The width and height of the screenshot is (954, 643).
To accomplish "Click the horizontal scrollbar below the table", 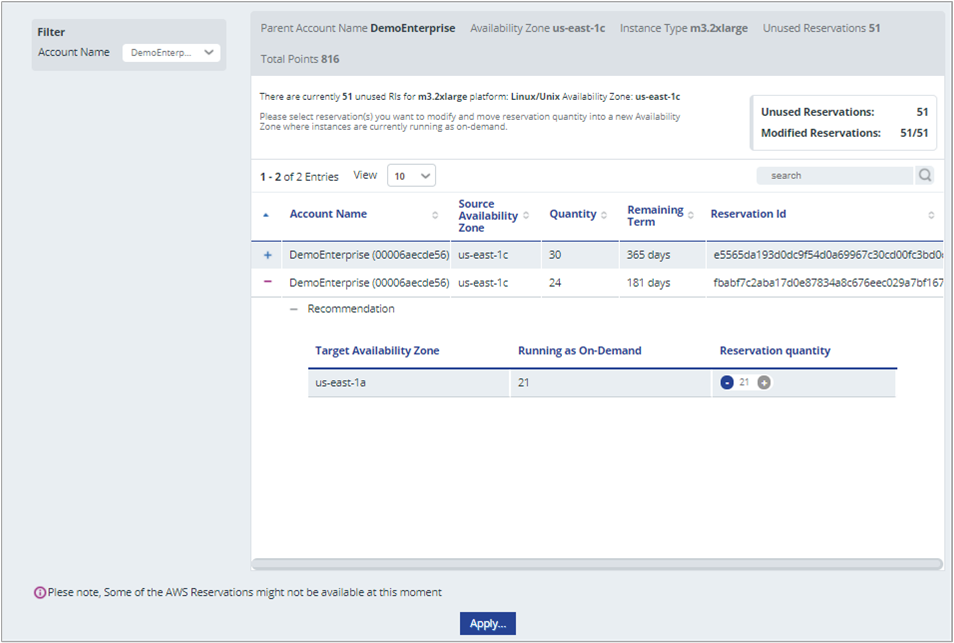I will [597, 564].
